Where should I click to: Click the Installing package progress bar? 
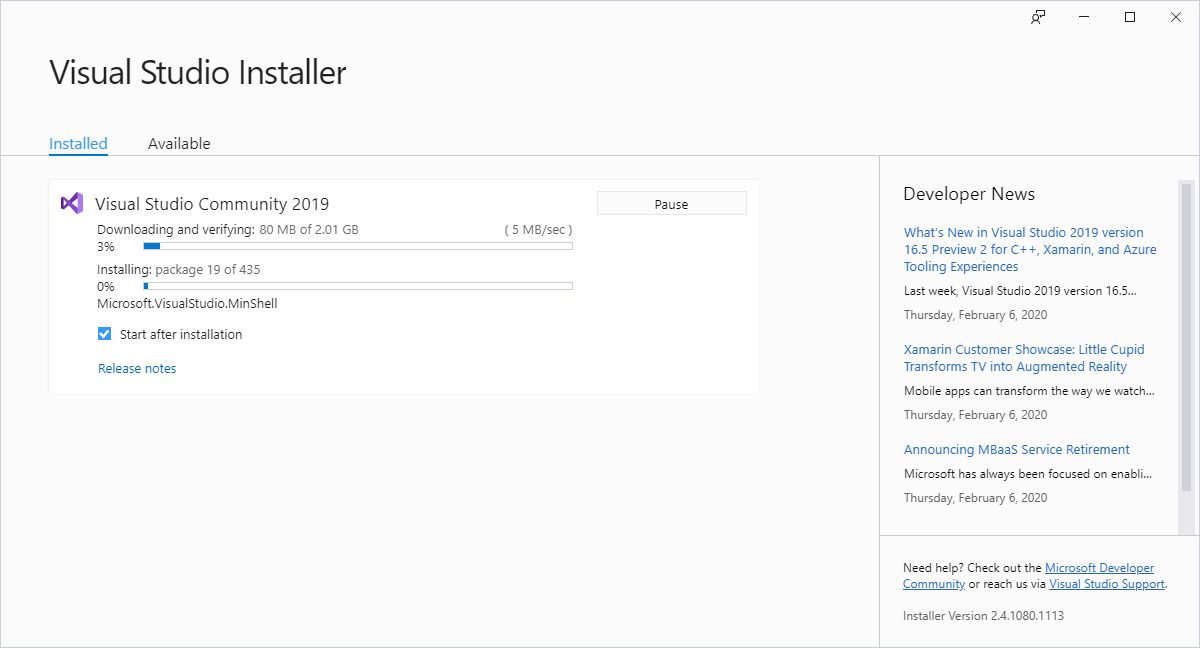tap(358, 286)
